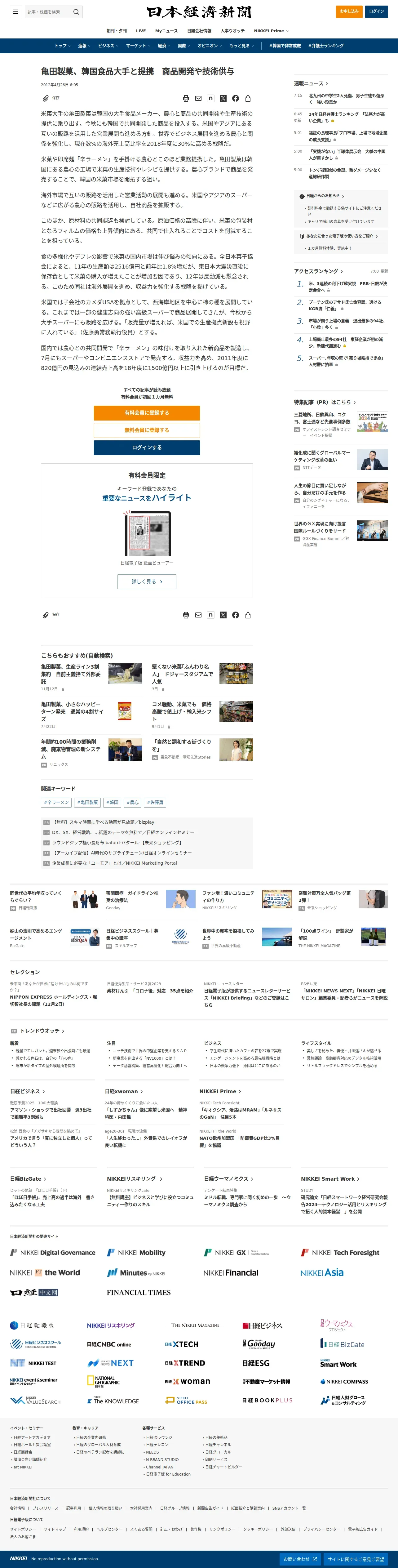This screenshot has width=398, height=1568.
Task: Expand the 速報 navigation dropdown
Action: tap(84, 46)
